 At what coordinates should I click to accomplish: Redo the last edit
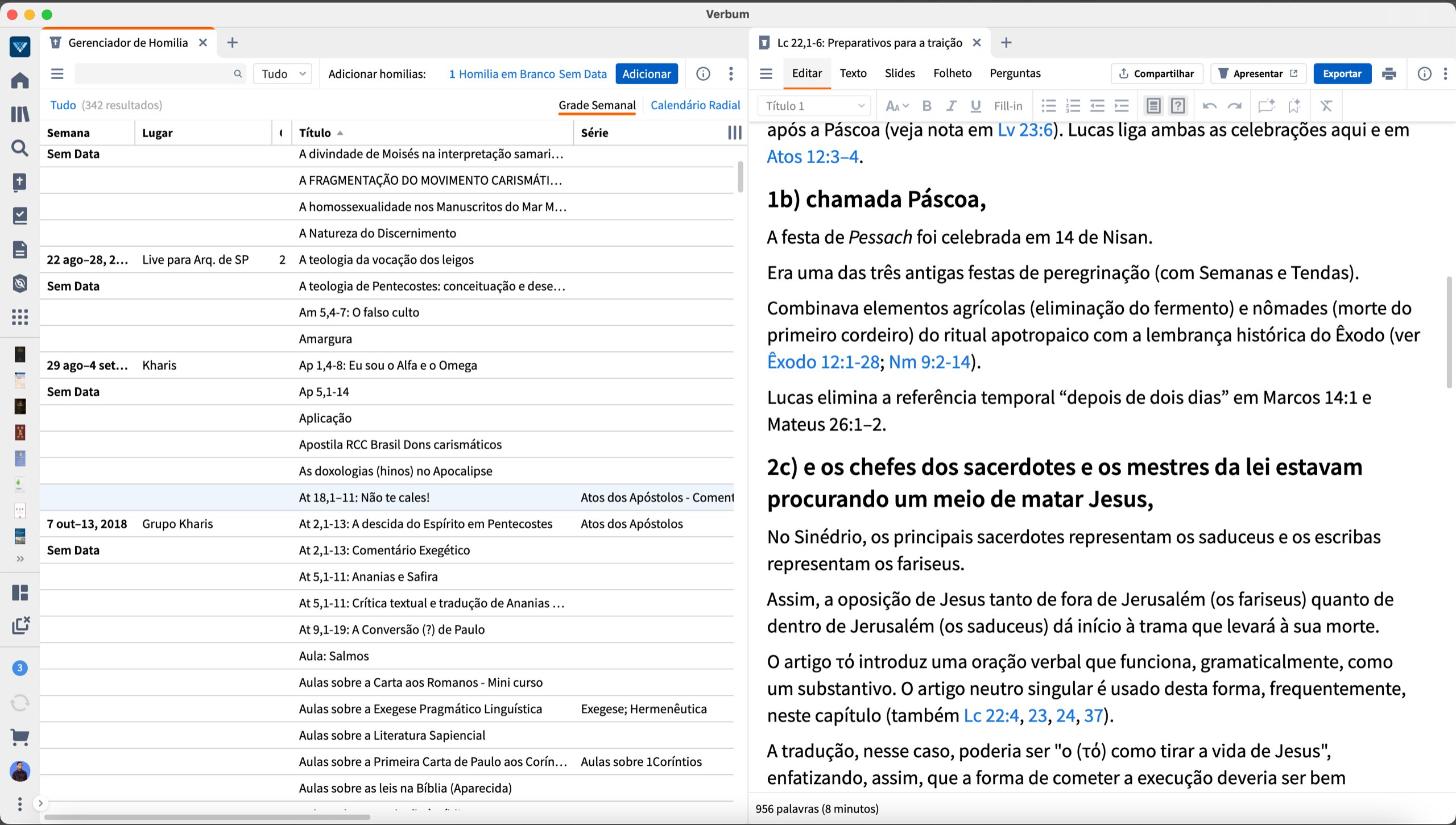pyautogui.click(x=1234, y=106)
